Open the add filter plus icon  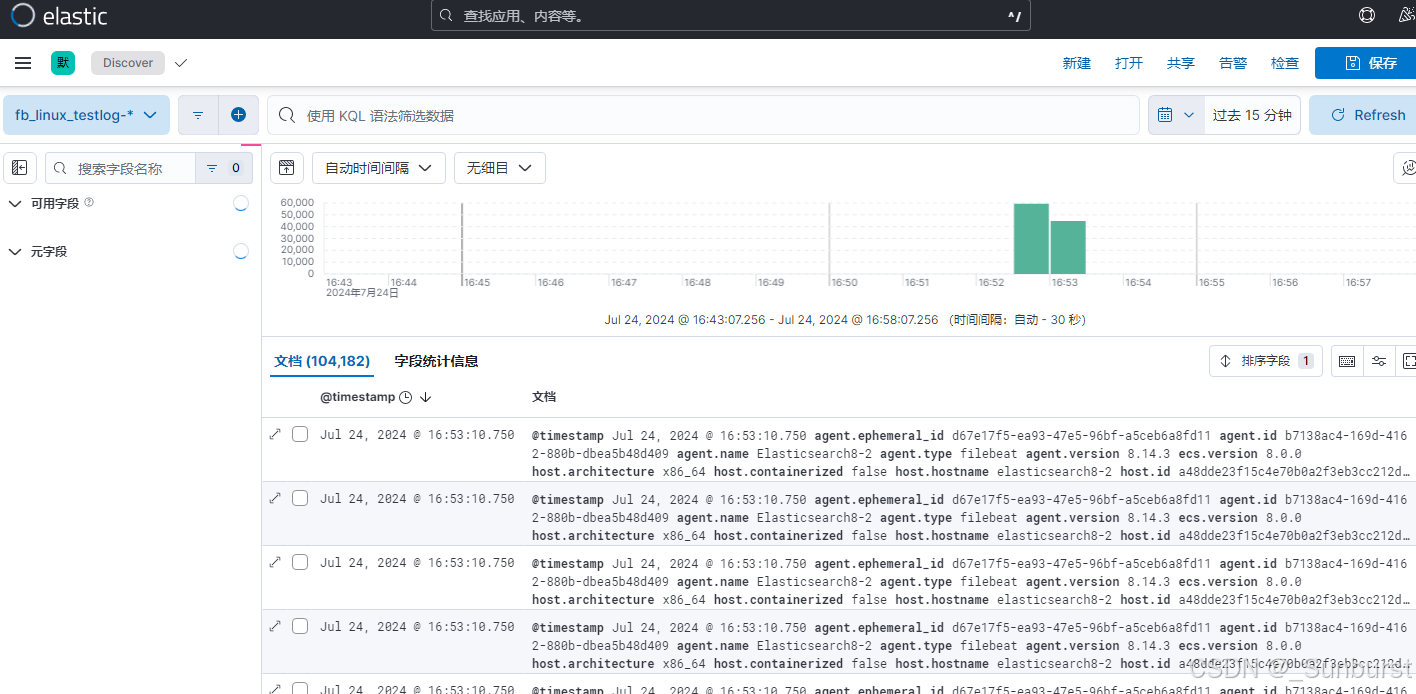(238, 114)
